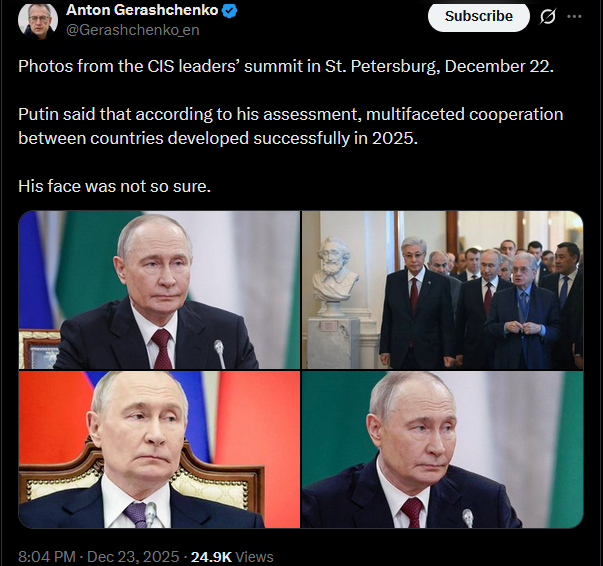Click the paragraph about multifaceted cooperation
Viewport: 603px width, 566px height.
click(291, 126)
